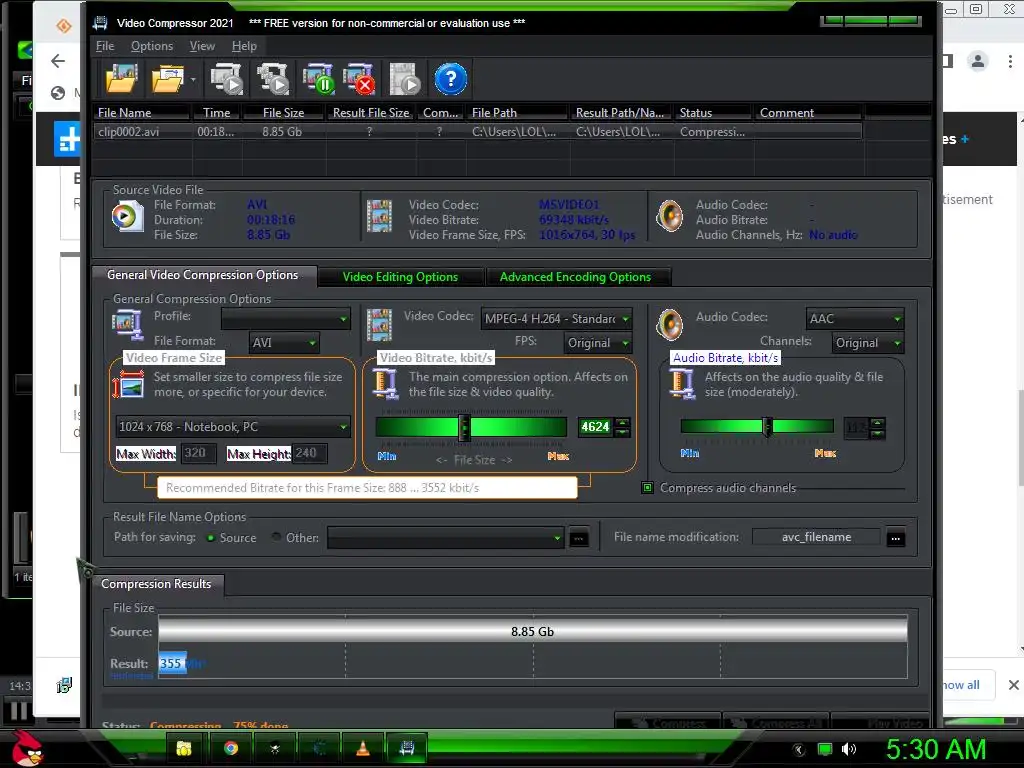
Task: Sort by the Status column header
Action: pyautogui.click(x=714, y=113)
